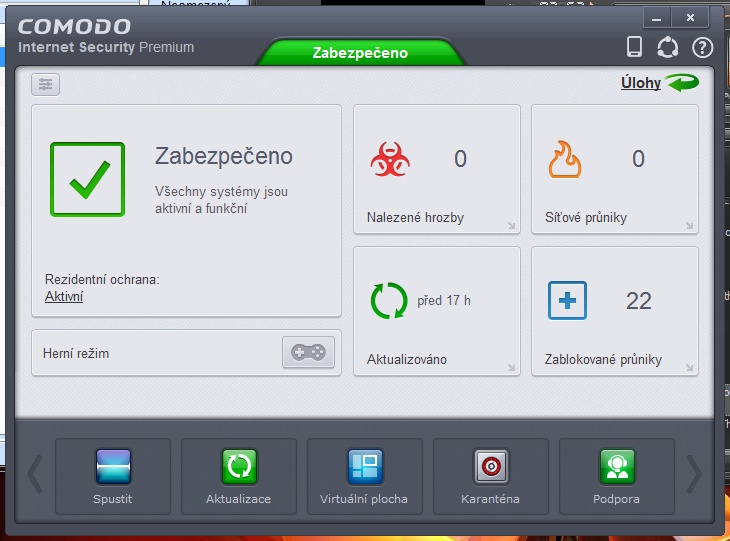This screenshot has height=541, width=730.
Task: Click the 0 count in Nalezené hrozby
Action: point(460,159)
